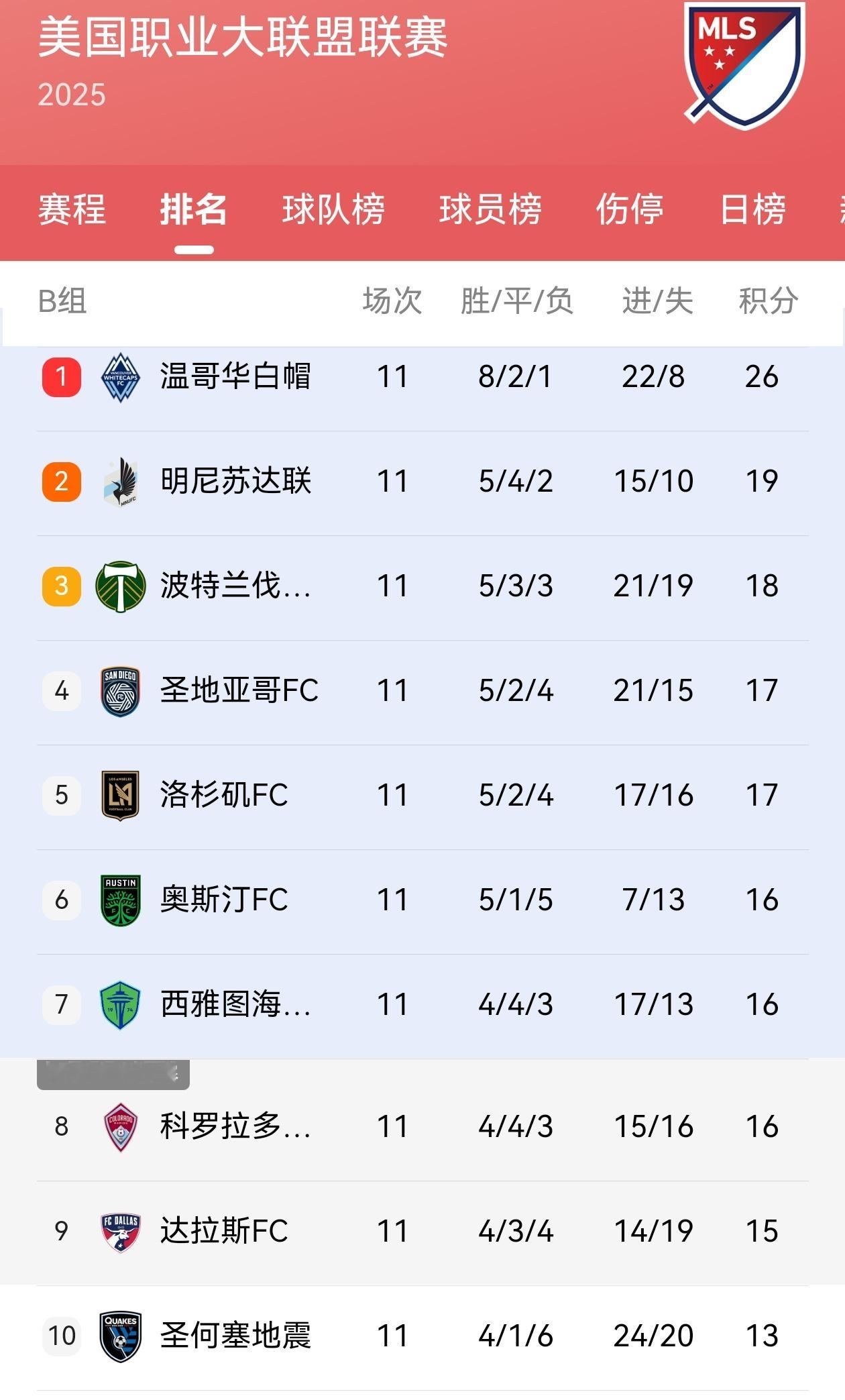Open the San Diego FC crest
This screenshot has height=1400, width=845.
(x=121, y=691)
